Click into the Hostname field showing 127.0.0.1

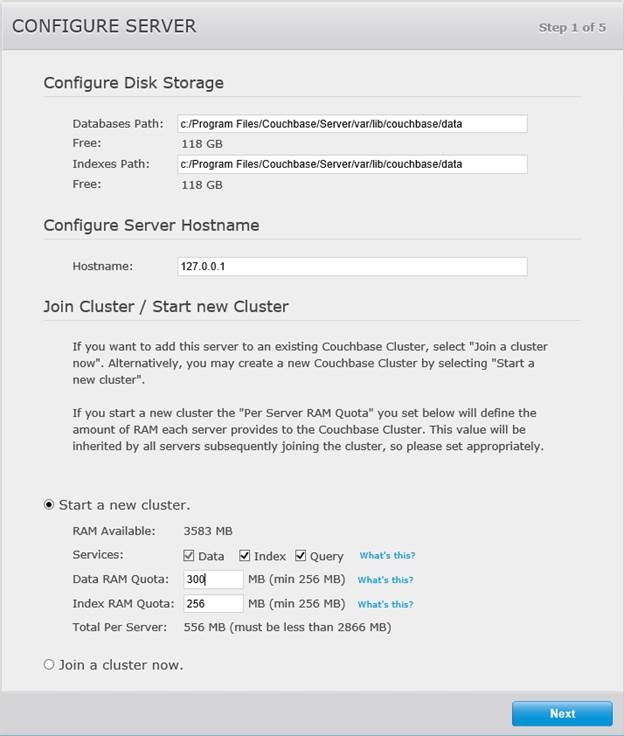pyautogui.click(x=352, y=267)
